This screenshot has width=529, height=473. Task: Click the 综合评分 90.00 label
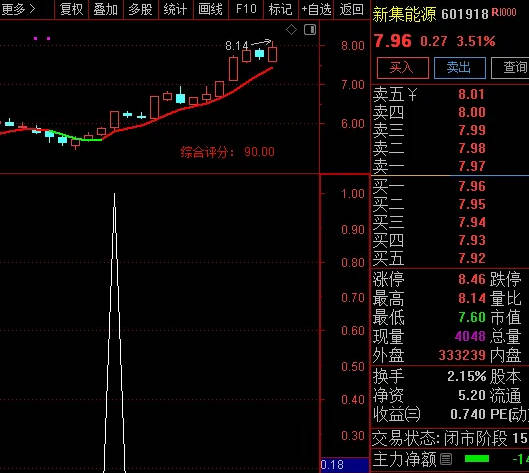coord(227,152)
